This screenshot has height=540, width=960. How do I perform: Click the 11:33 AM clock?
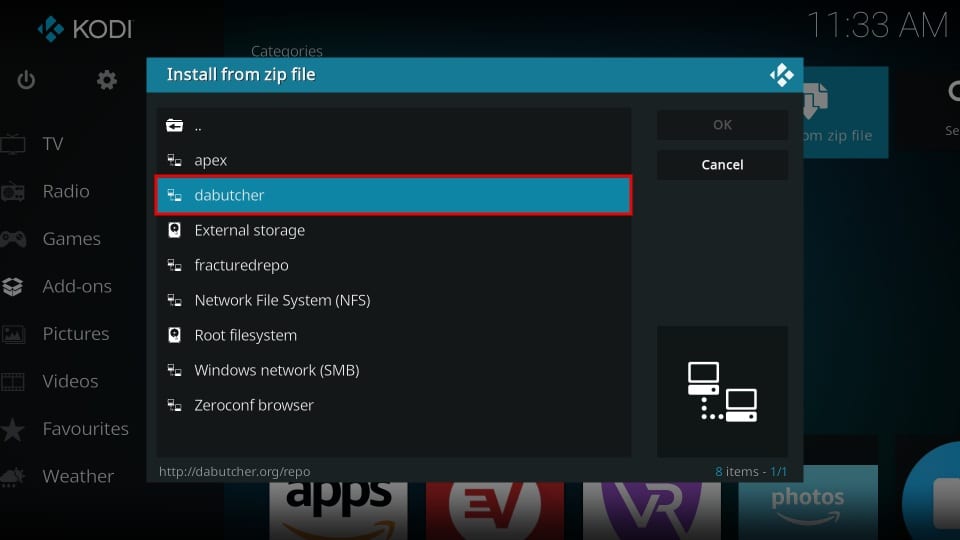tap(877, 26)
